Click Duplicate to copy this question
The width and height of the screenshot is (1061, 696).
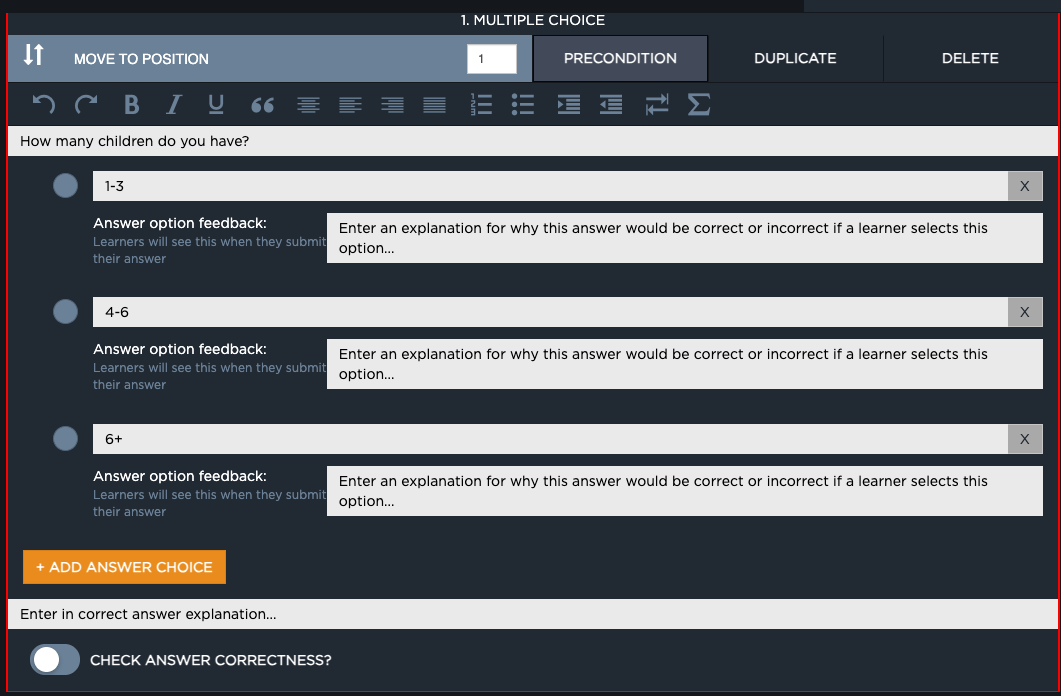(795, 58)
